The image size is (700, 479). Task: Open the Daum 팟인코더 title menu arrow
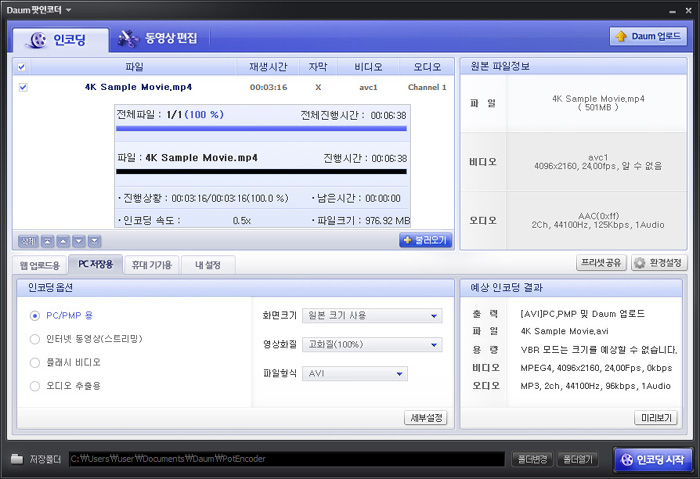[x=68, y=10]
